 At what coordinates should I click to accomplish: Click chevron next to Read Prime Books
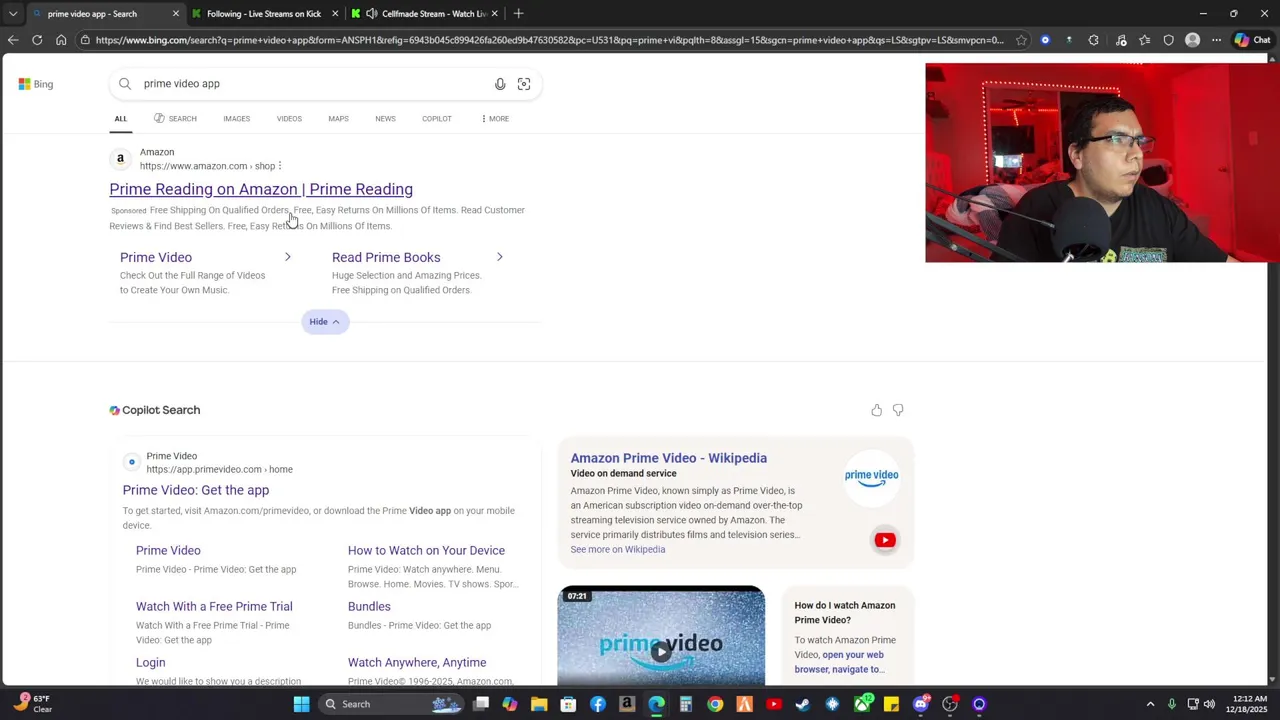(499, 257)
